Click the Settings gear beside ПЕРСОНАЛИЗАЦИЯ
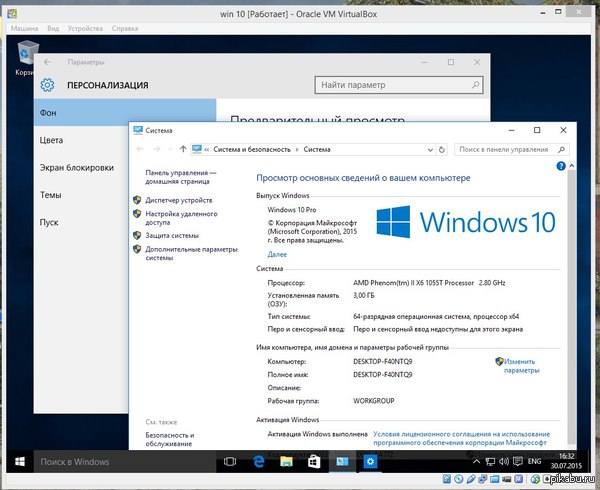Screen dimensions: 600x490 47,85
